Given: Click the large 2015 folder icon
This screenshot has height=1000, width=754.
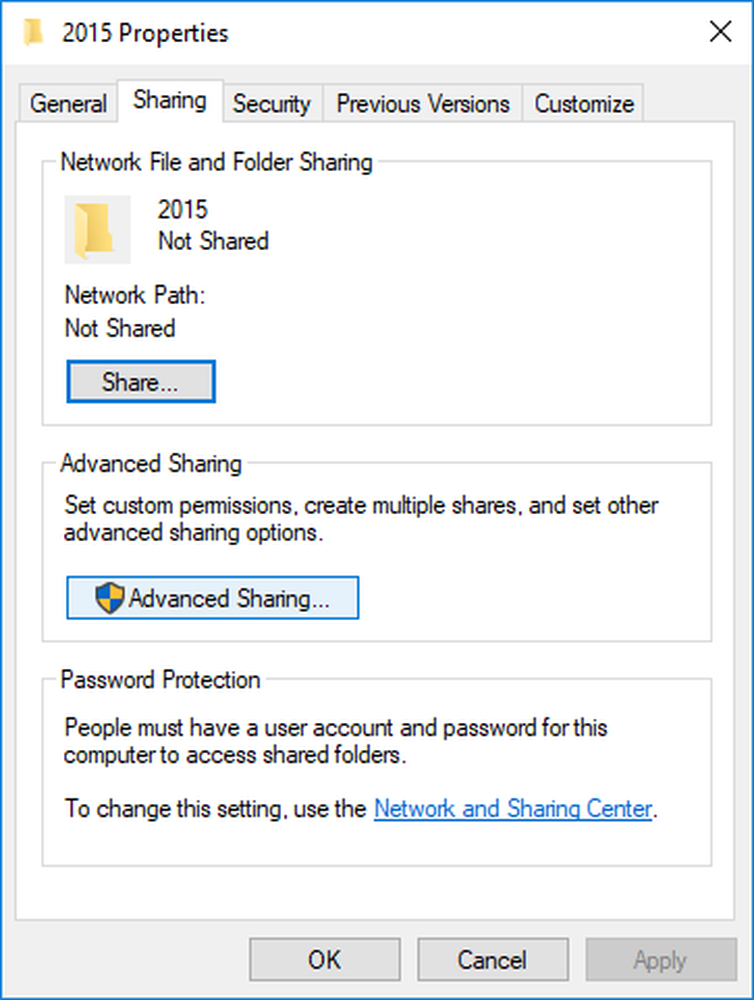Looking at the screenshot, I should [x=97, y=229].
